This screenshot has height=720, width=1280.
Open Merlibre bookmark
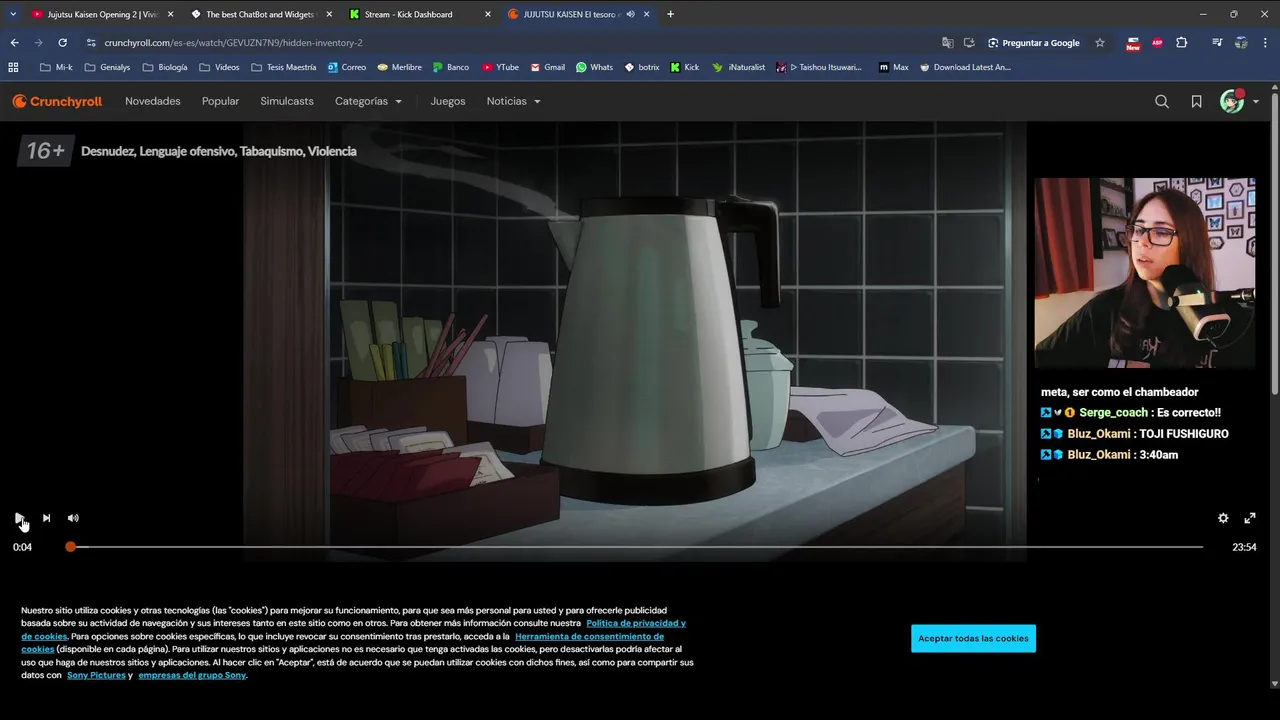[x=399, y=67]
